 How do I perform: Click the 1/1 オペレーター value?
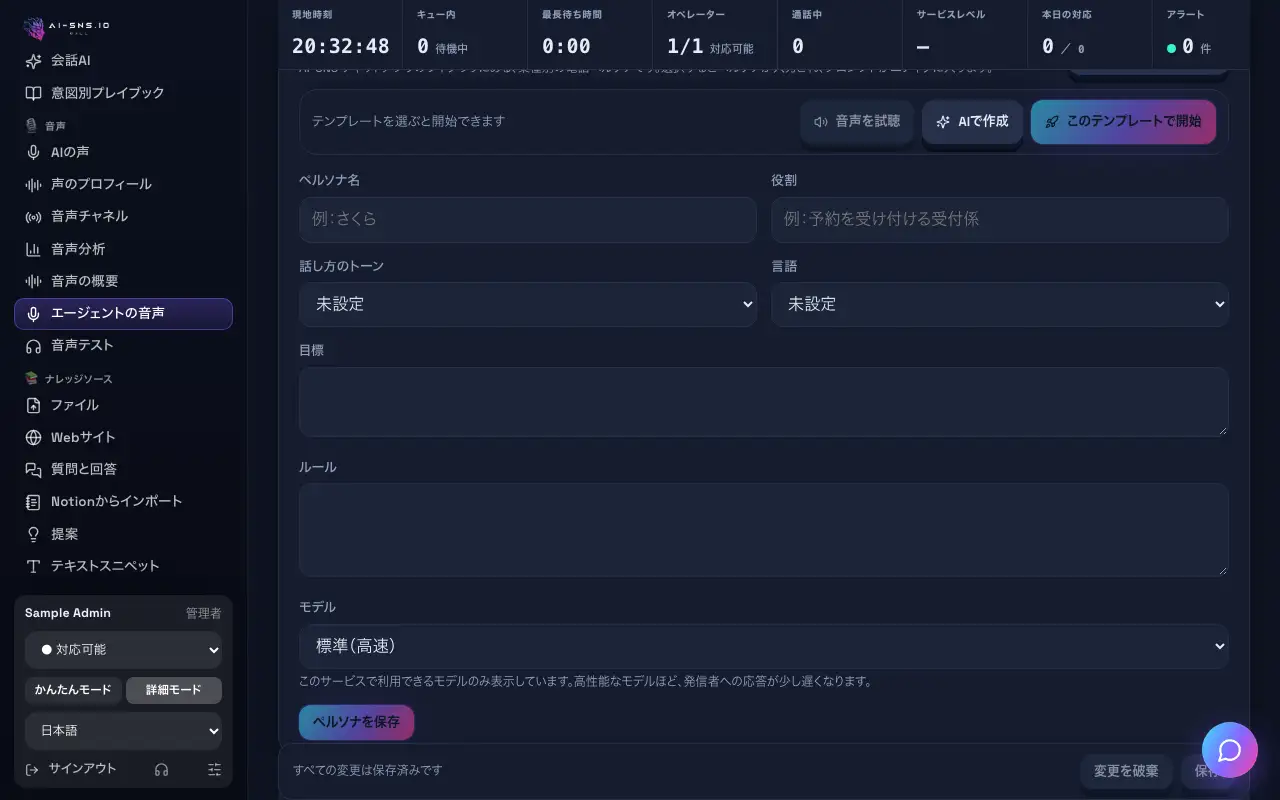coord(685,46)
